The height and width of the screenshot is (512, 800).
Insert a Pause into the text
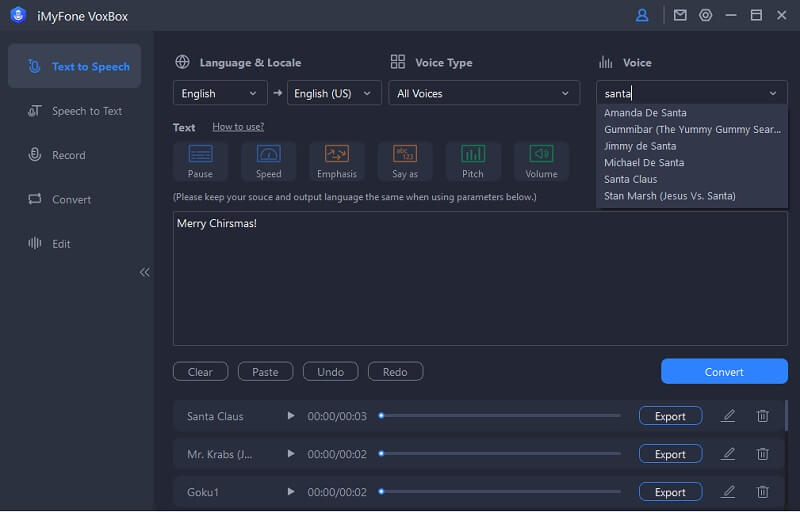(x=200, y=161)
